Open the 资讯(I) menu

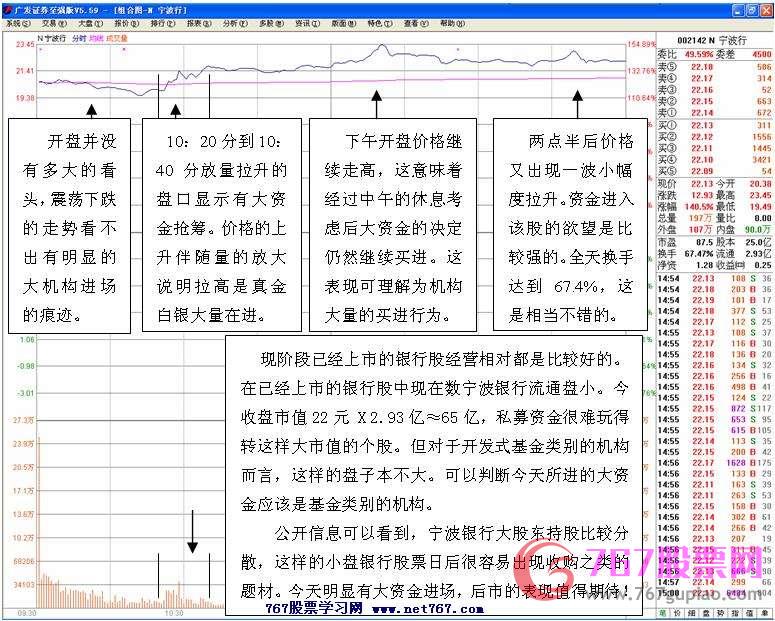coord(307,23)
